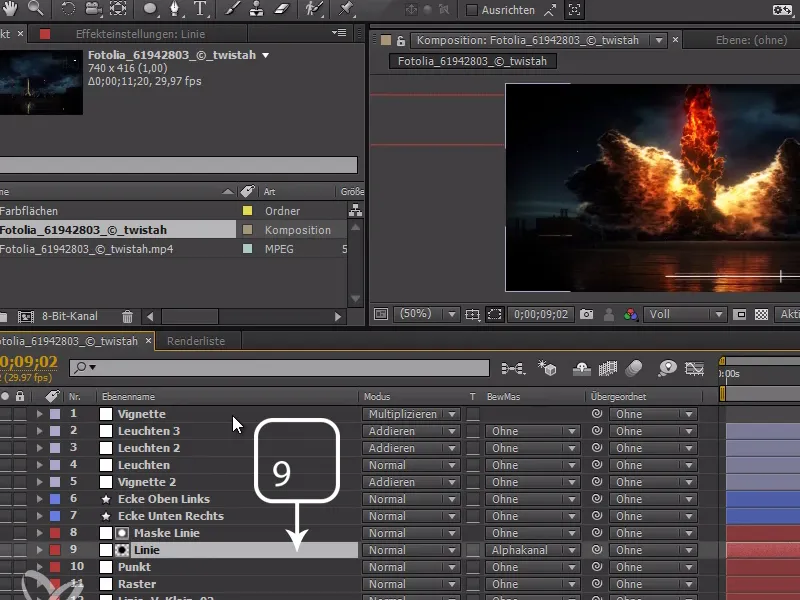Image resolution: width=800 pixels, height=600 pixels.
Task: Open Übergeordnet dropdown for Leuchten 2
Action: point(653,448)
